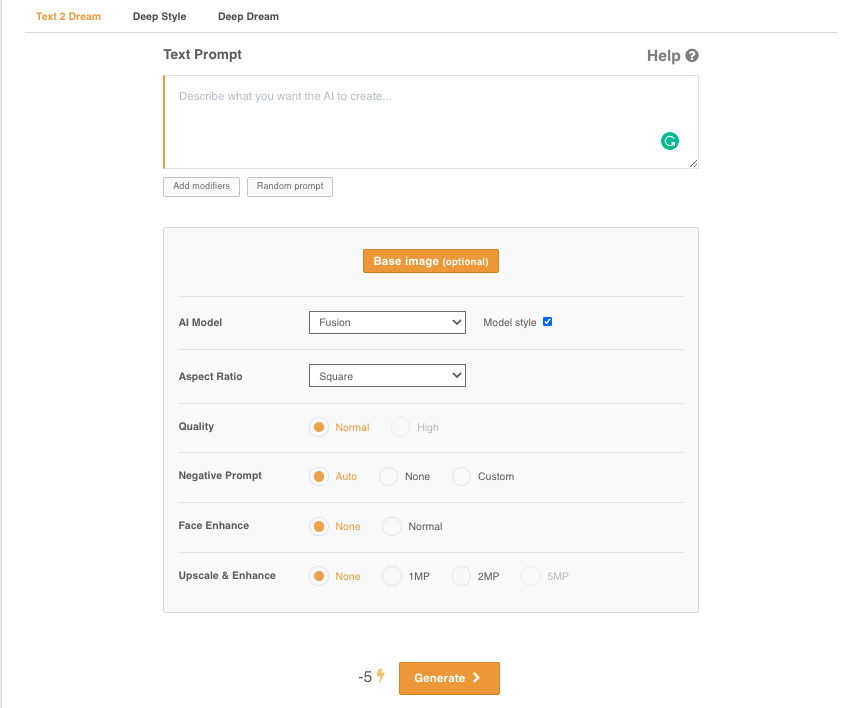
Task: Click the text area resize handle
Action: click(693, 163)
